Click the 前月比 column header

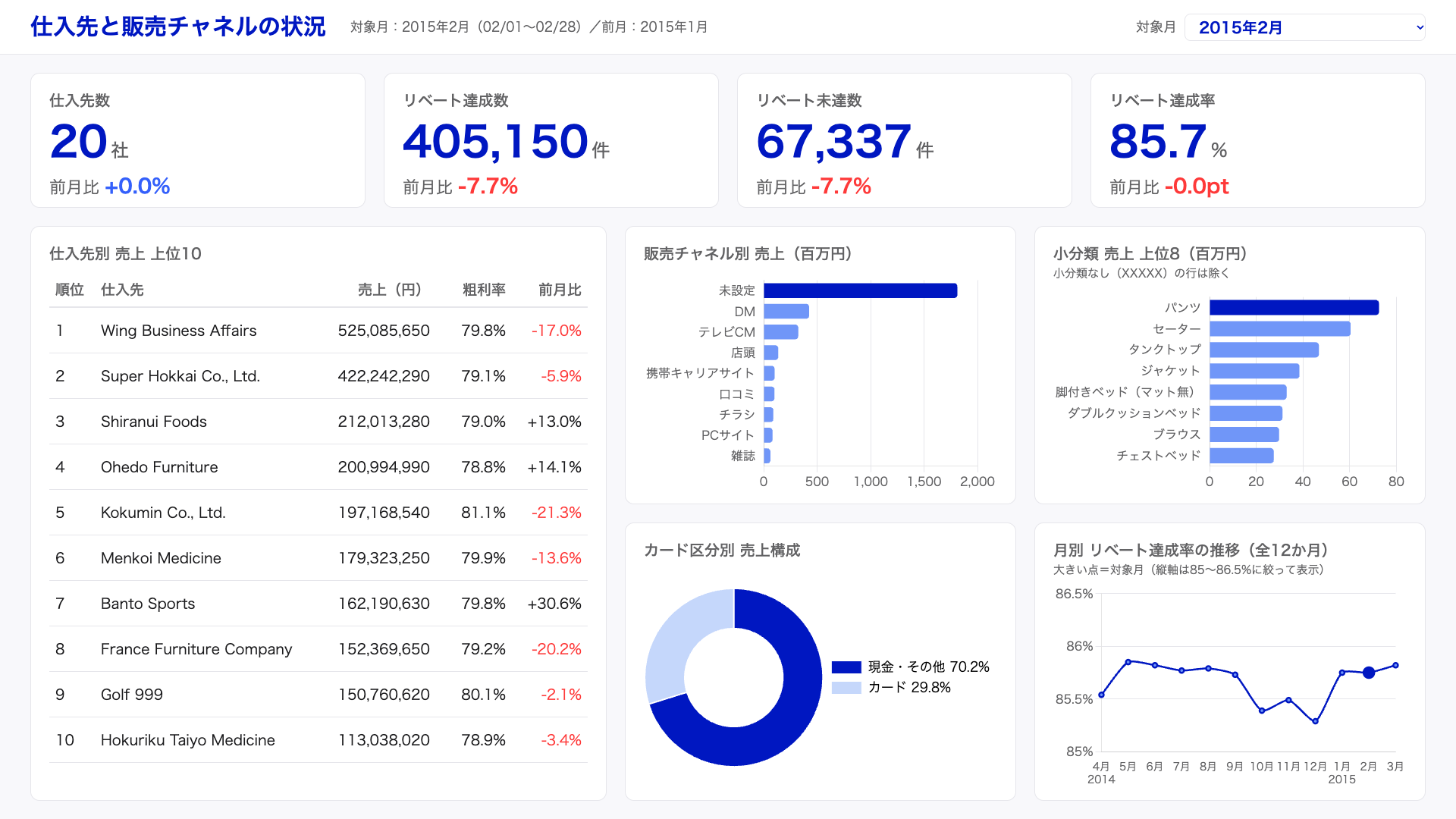pyautogui.click(x=560, y=290)
